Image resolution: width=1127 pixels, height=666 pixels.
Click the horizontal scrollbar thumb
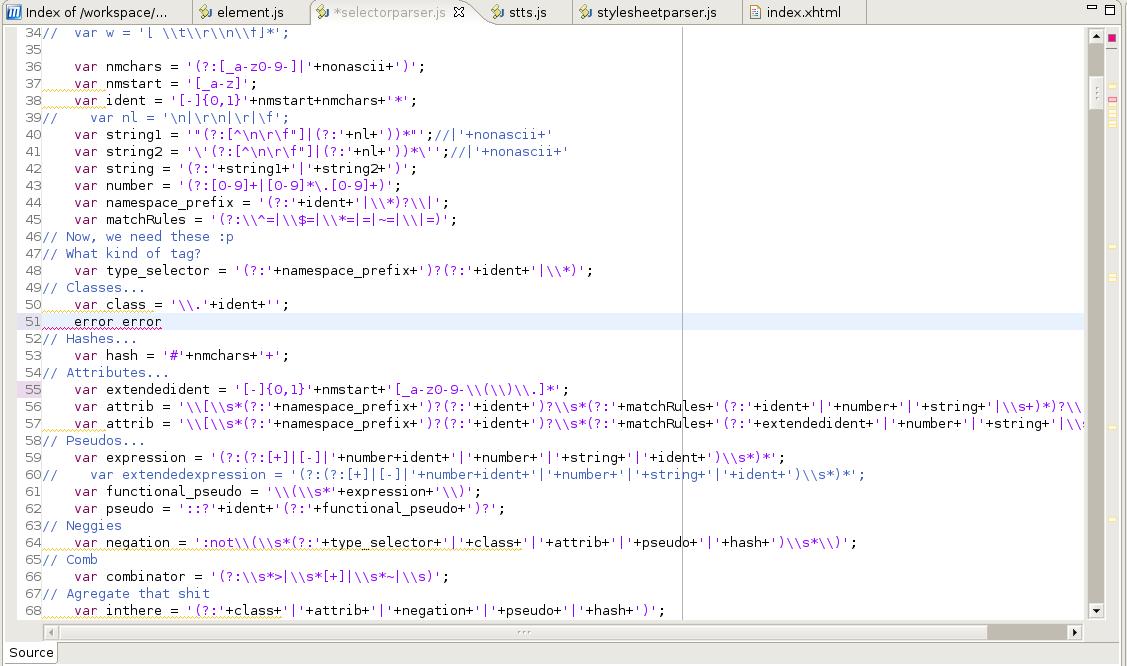point(523,632)
